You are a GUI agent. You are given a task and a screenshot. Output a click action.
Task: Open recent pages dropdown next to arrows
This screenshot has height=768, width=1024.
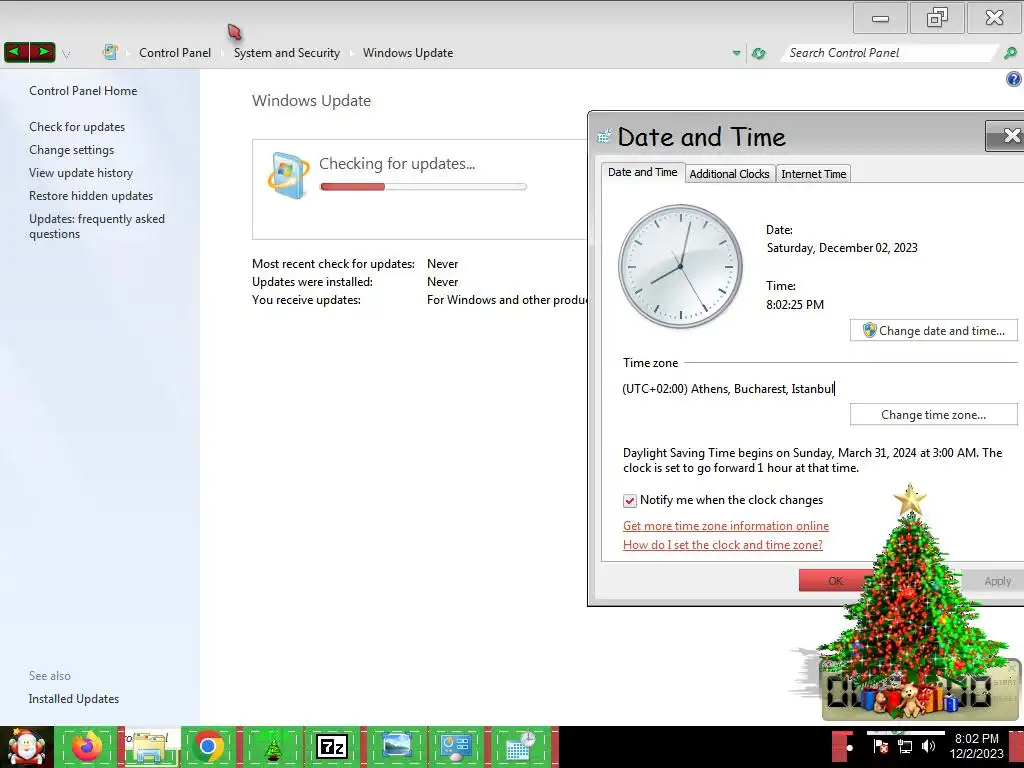tap(66, 54)
